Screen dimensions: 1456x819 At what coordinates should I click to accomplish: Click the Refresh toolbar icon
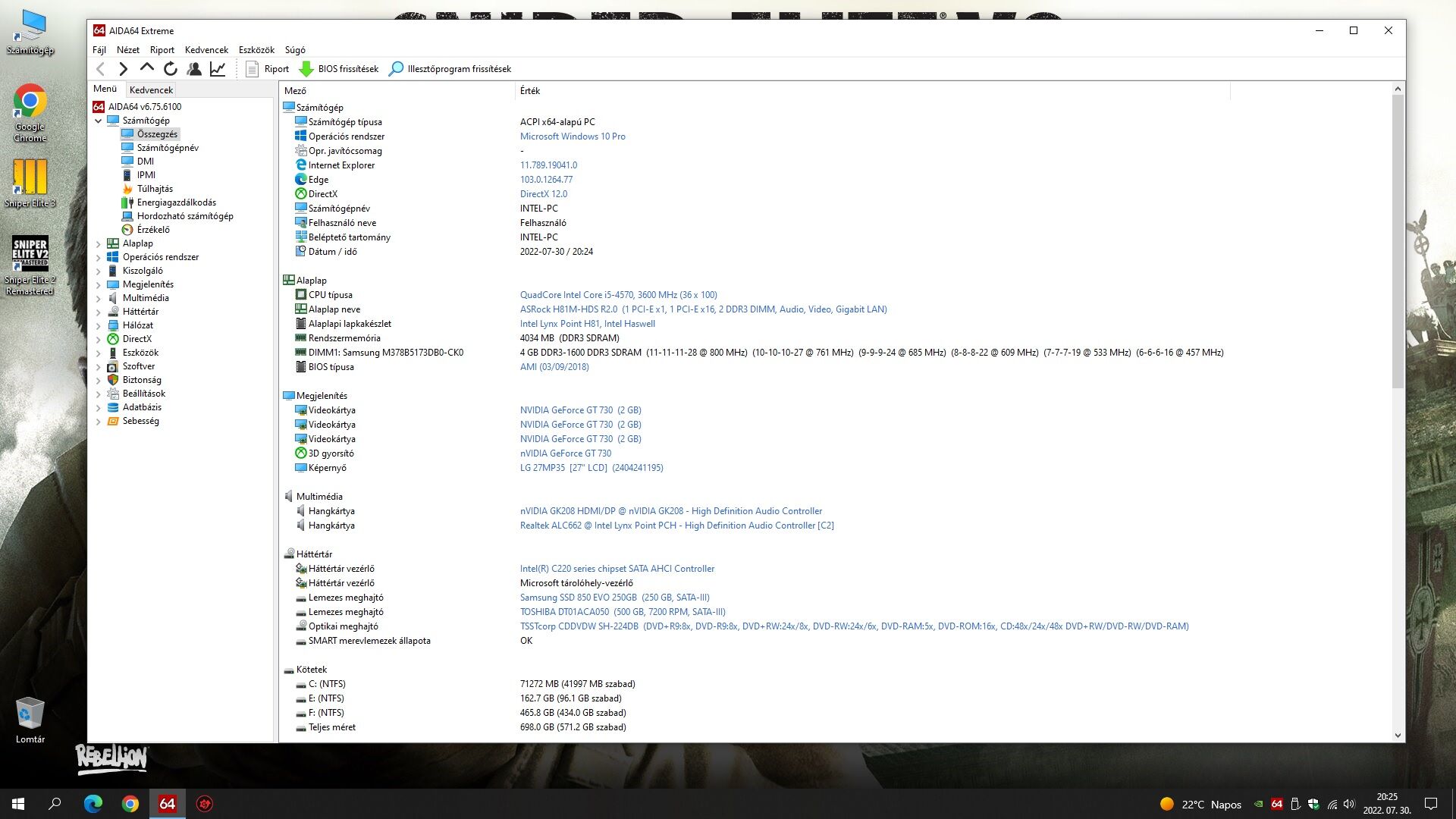[x=171, y=69]
